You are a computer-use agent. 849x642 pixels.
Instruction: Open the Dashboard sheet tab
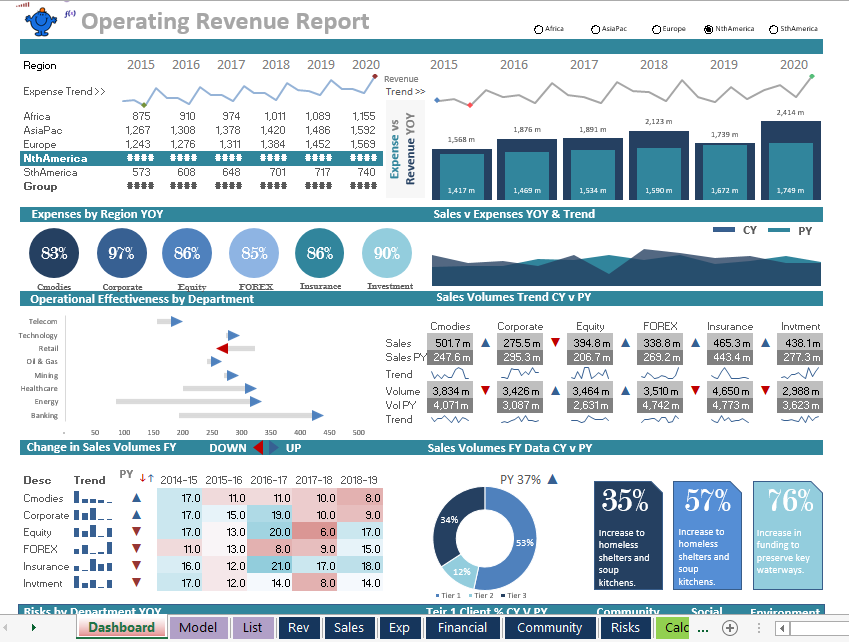click(x=121, y=627)
